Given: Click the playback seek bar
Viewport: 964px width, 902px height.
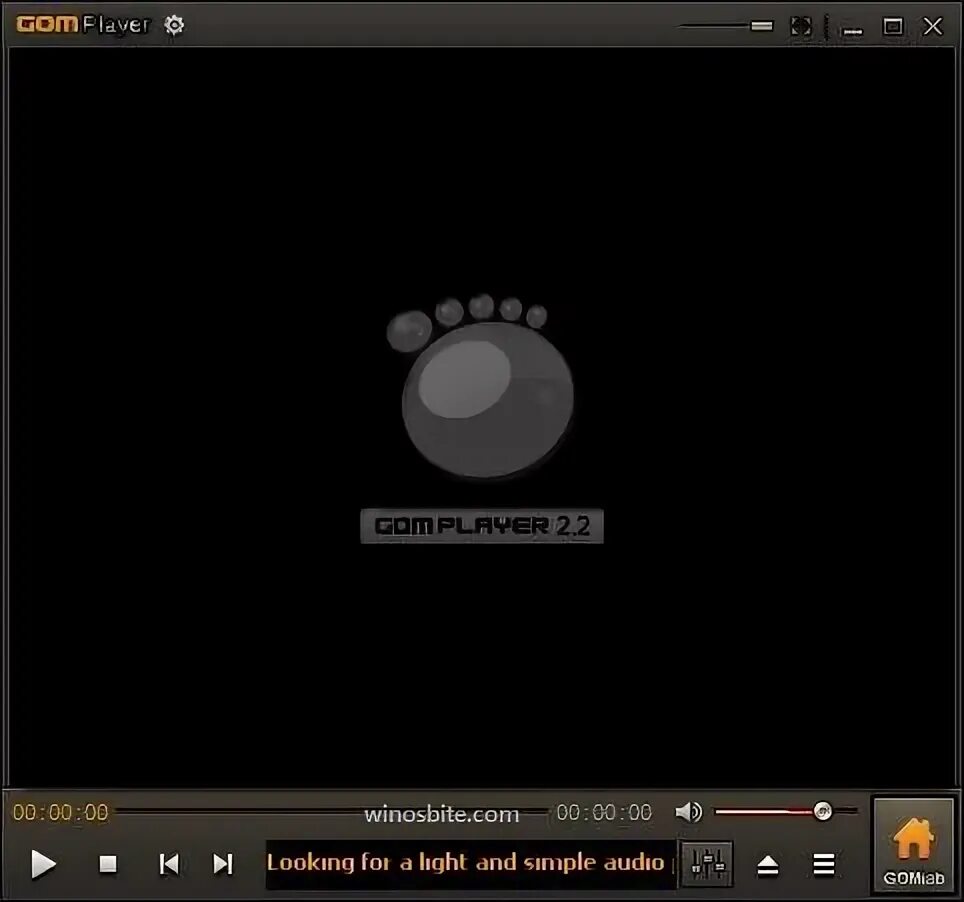Looking at the screenshot, I should point(332,812).
